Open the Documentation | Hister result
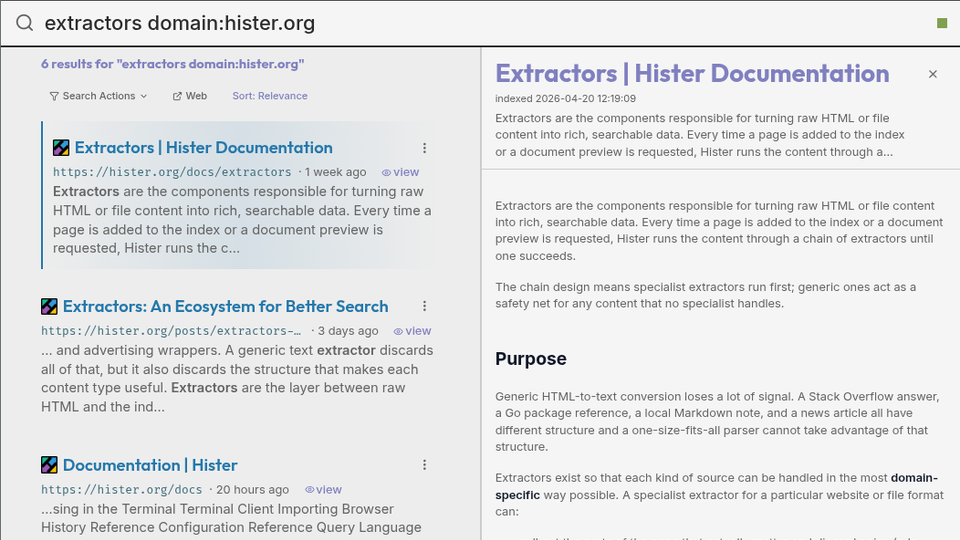The width and height of the screenshot is (960, 540). pyautogui.click(x=150, y=465)
